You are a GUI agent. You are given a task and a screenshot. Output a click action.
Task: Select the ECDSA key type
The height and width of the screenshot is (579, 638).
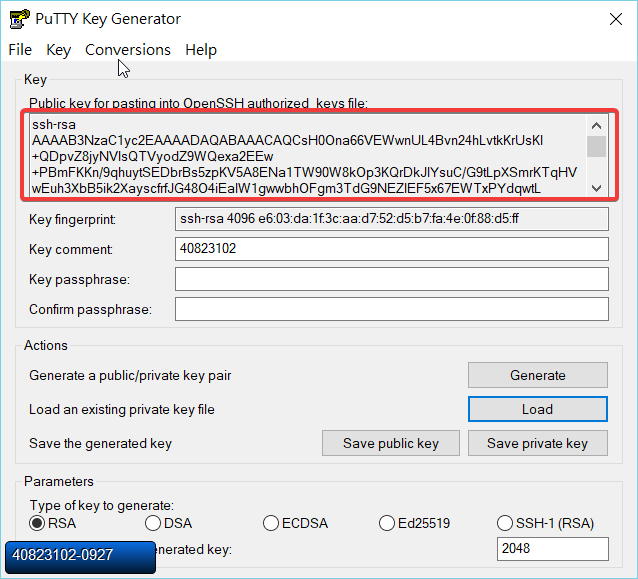[295, 523]
